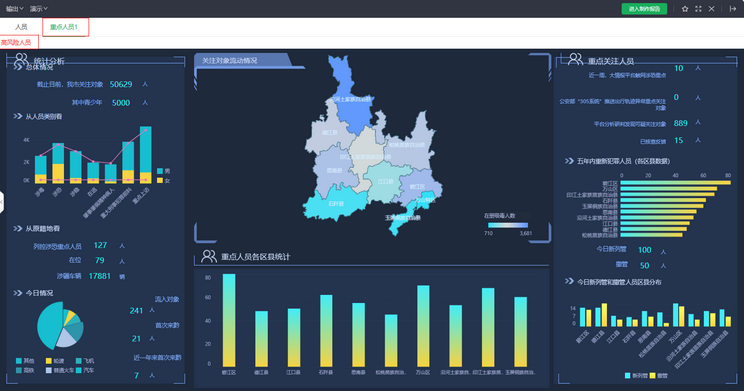This screenshot has width=744, height=391.
Task: Click the people icon beside 重点人员各区县统计
Action: coord(209,256)
